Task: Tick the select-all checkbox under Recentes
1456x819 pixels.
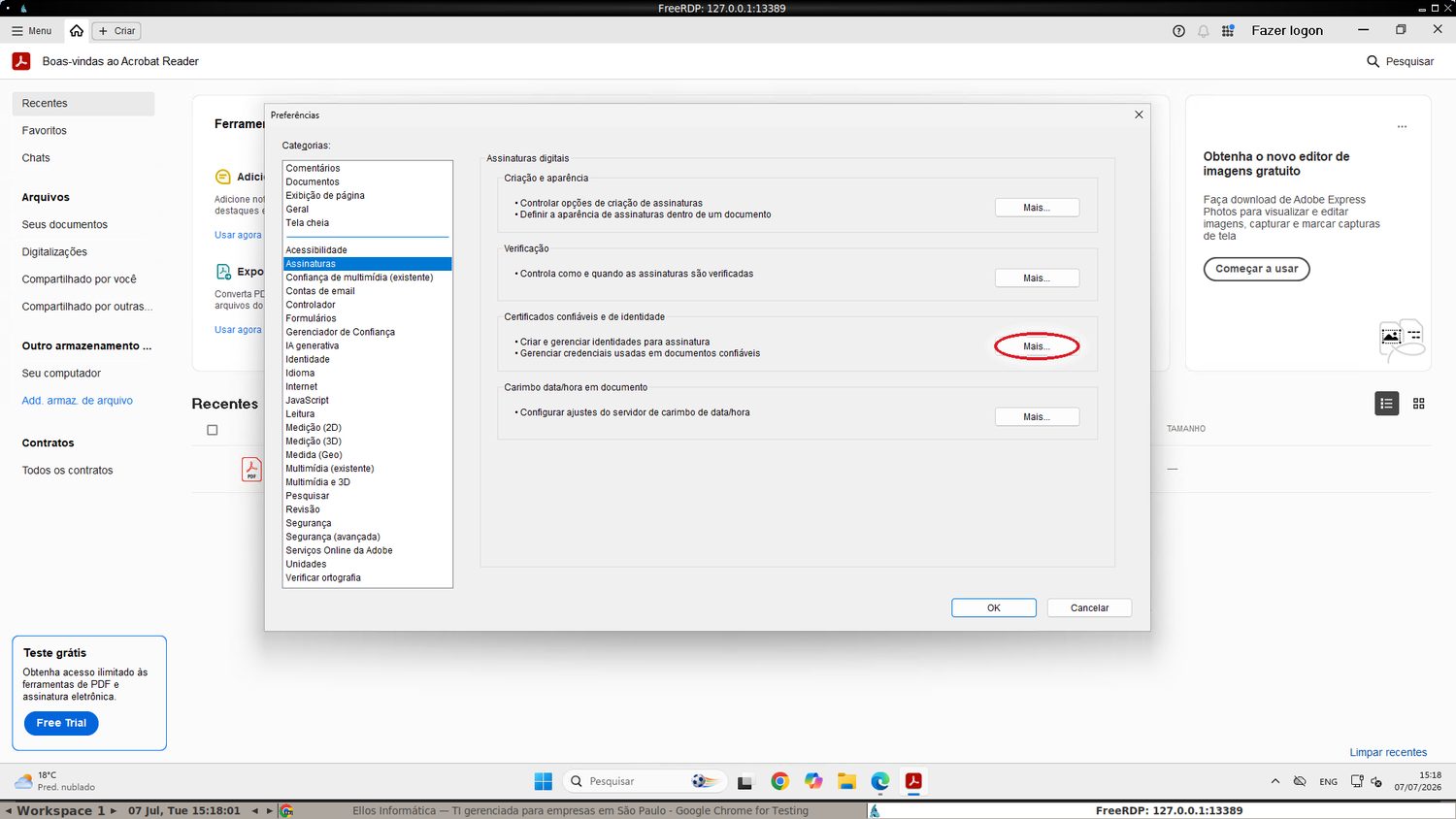Action: pos(213,430)
